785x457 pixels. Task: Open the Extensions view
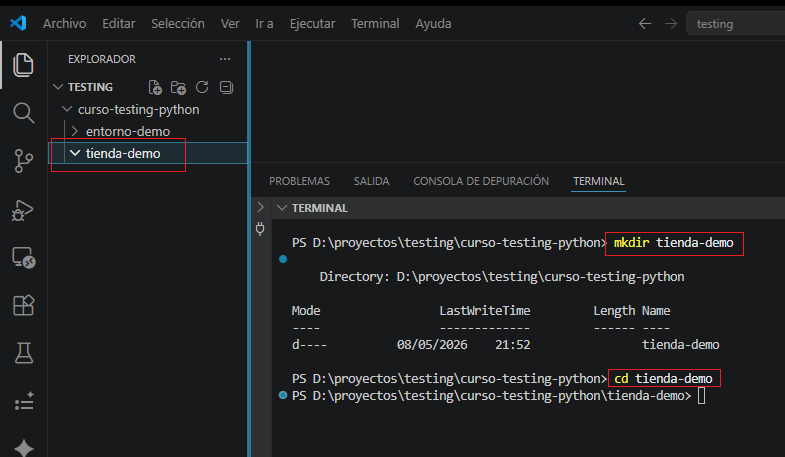tap(24, 305)
